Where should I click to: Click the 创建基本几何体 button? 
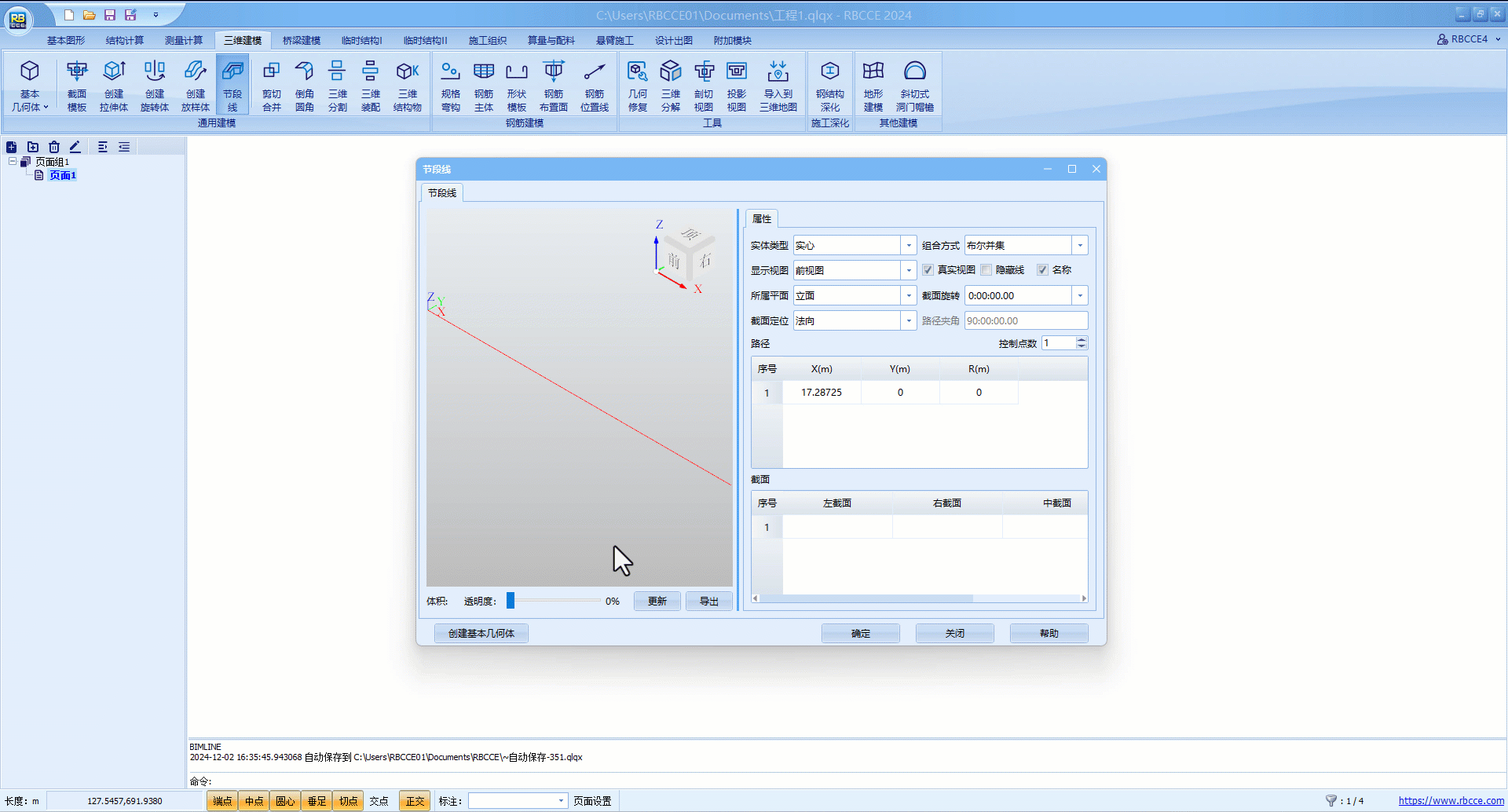pos(481,634)
